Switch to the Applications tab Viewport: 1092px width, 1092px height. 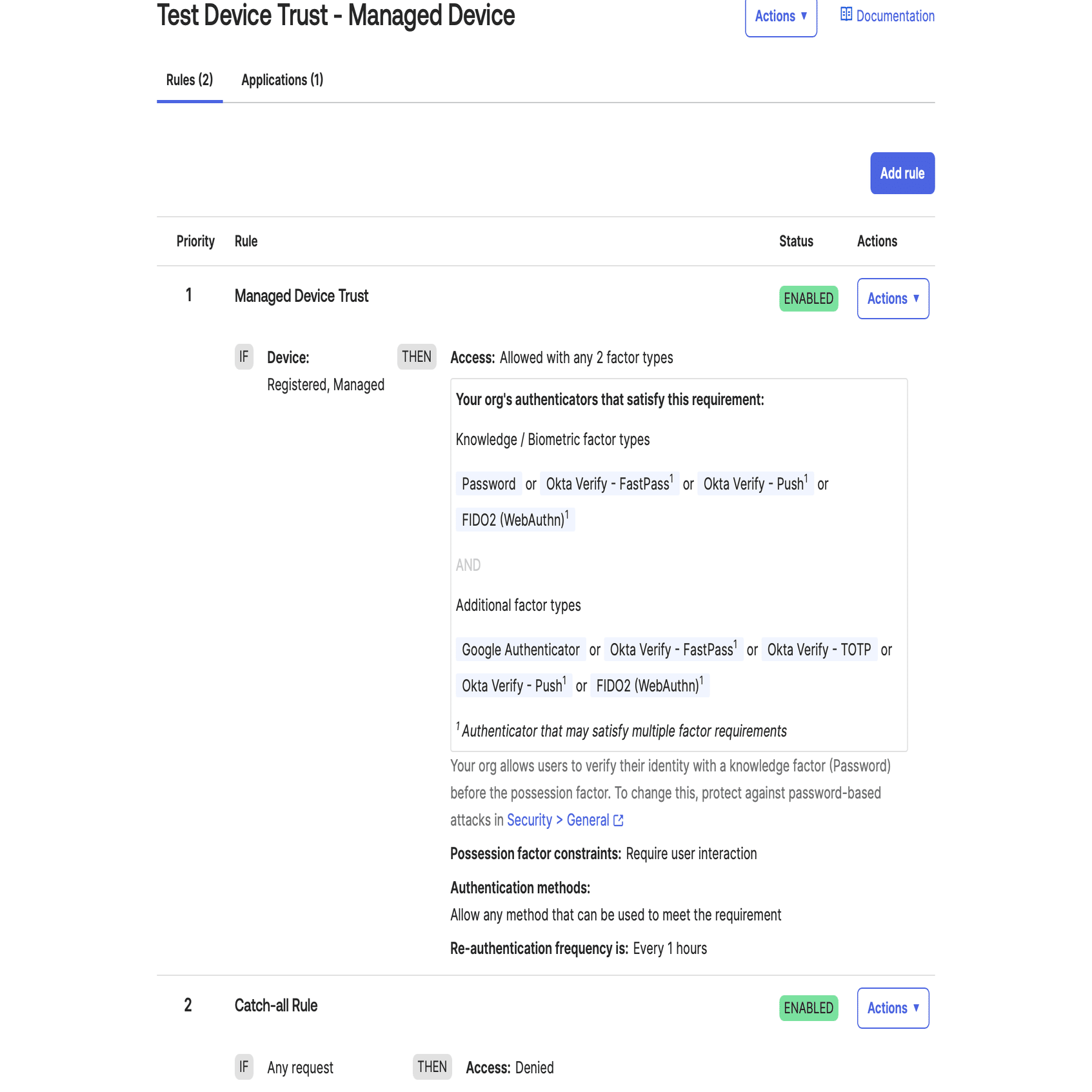point(282,79)
